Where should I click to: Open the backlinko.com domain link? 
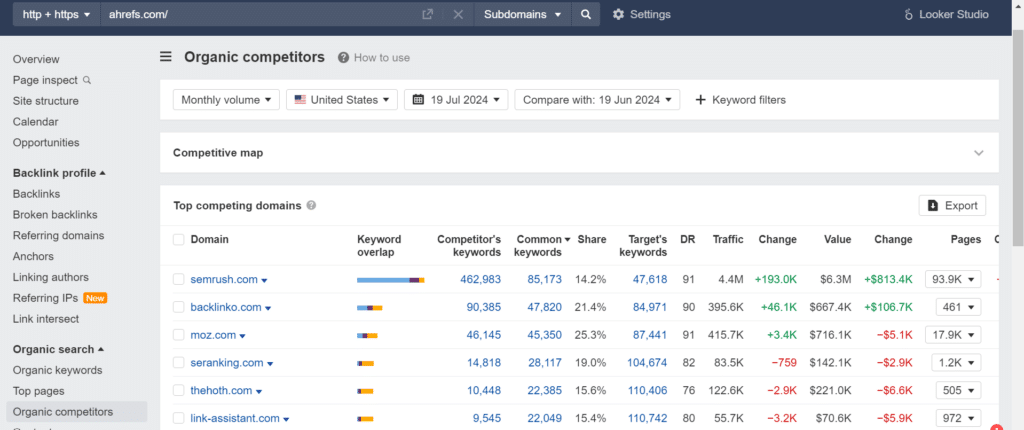pyautogui.click(x=226, y=307)
